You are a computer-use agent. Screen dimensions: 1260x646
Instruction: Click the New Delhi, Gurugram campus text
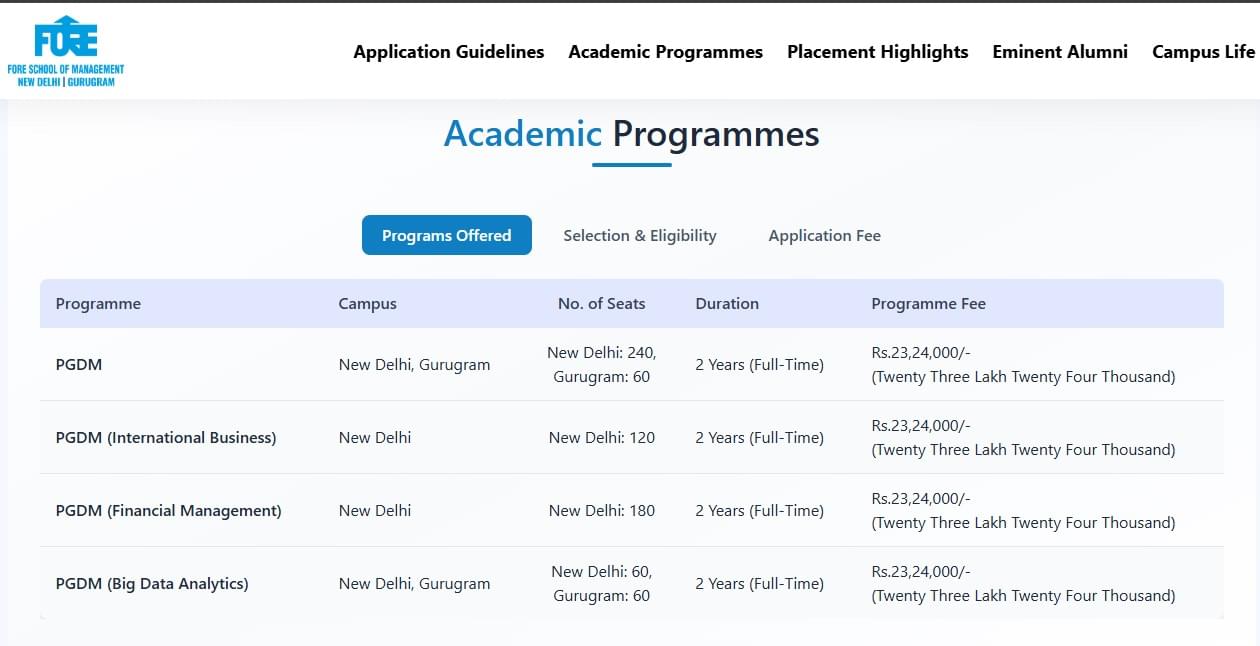pos(414,364)
